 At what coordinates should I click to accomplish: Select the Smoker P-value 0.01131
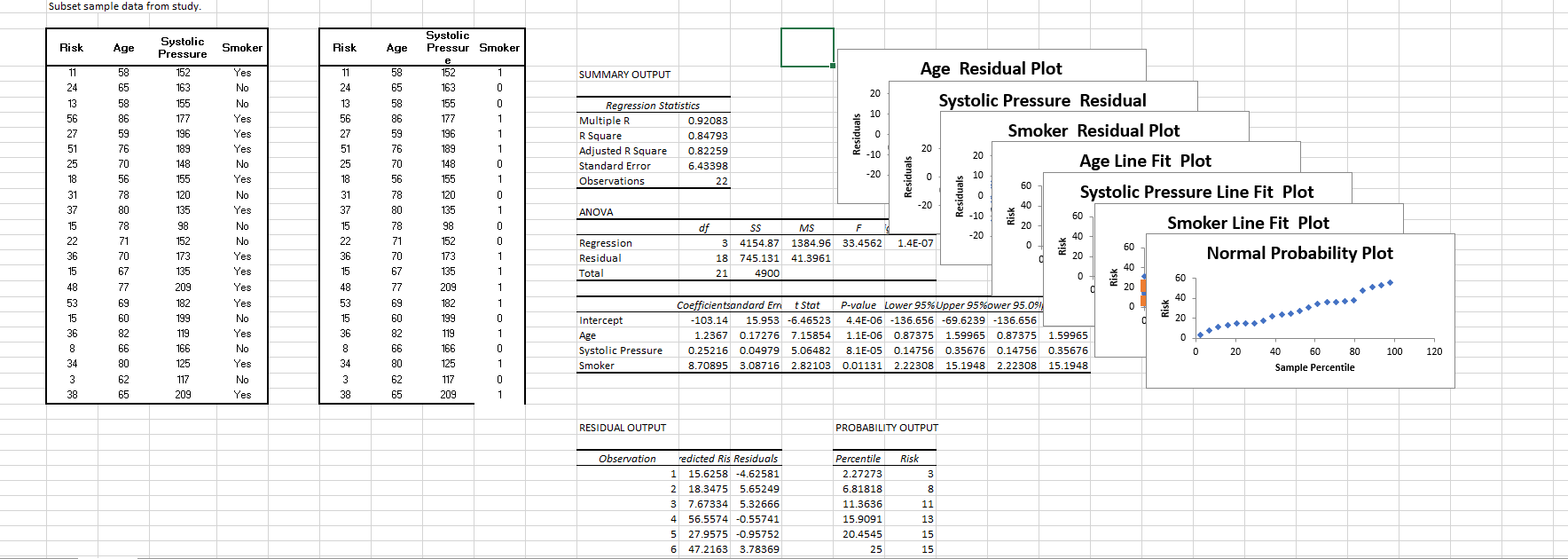coord(862,366)
